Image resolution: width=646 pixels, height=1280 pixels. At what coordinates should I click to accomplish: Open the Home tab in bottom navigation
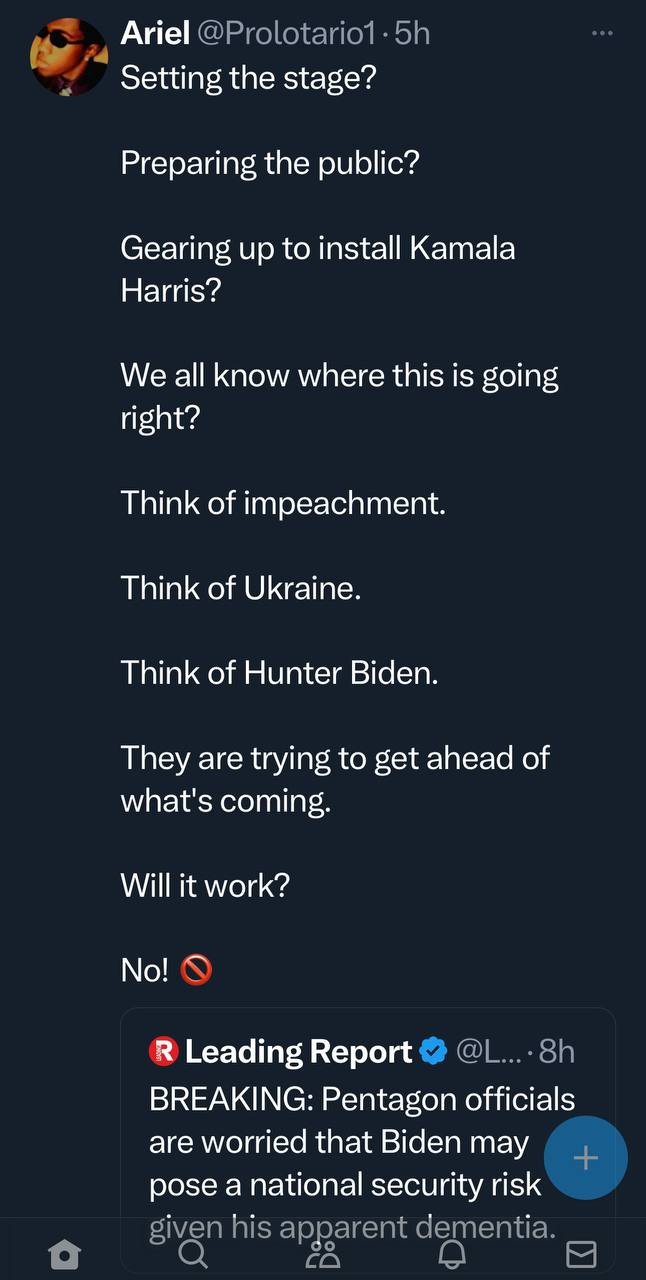click(65, 1253)
